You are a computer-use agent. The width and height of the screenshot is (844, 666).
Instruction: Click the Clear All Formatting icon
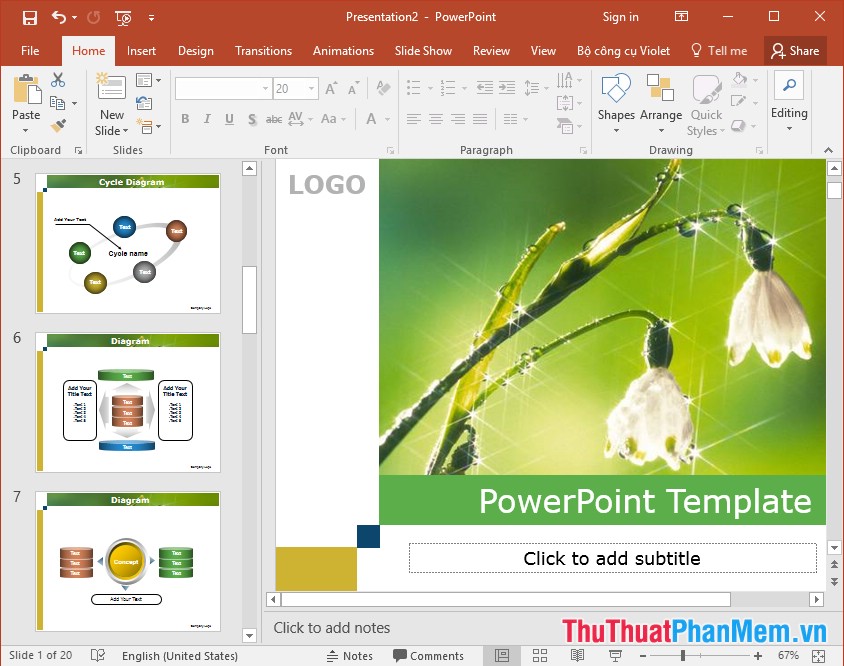381,89
